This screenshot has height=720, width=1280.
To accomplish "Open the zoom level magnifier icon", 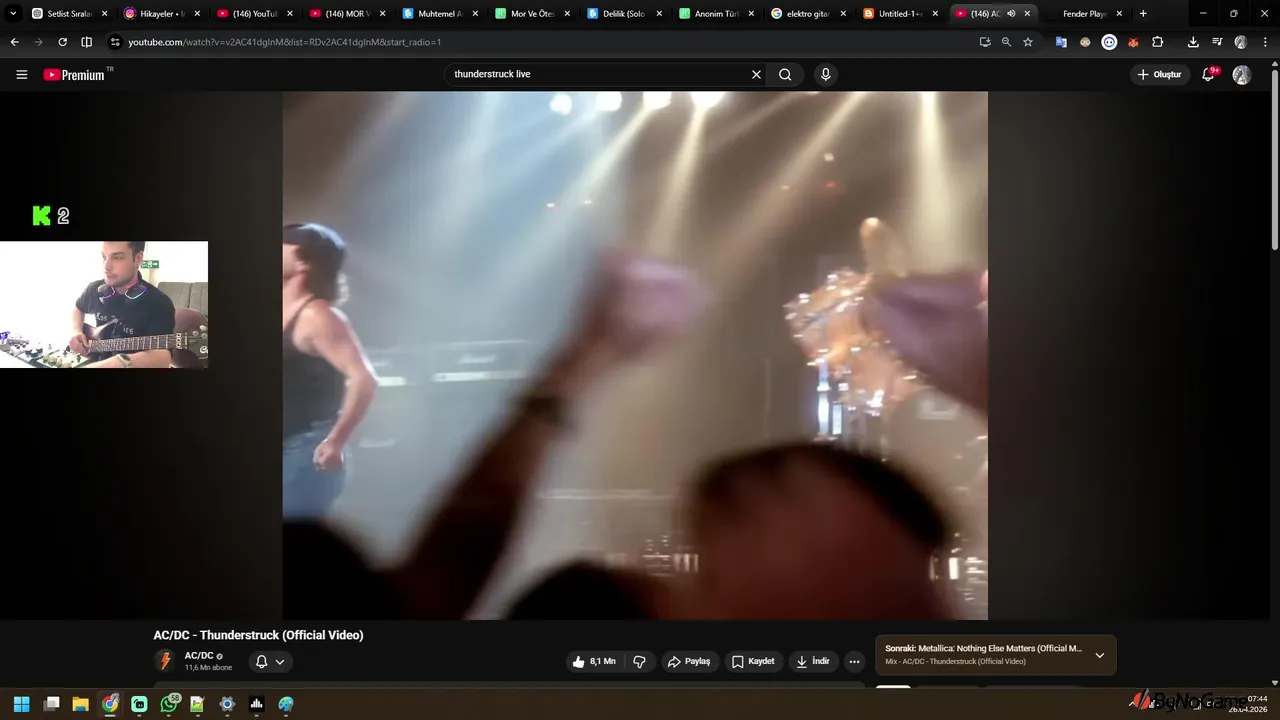I will pyautogui.click(x=1006, y=42).
